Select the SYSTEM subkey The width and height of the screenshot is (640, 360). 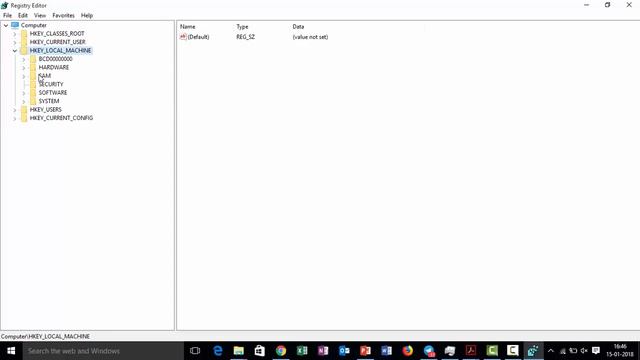[49, 101]
